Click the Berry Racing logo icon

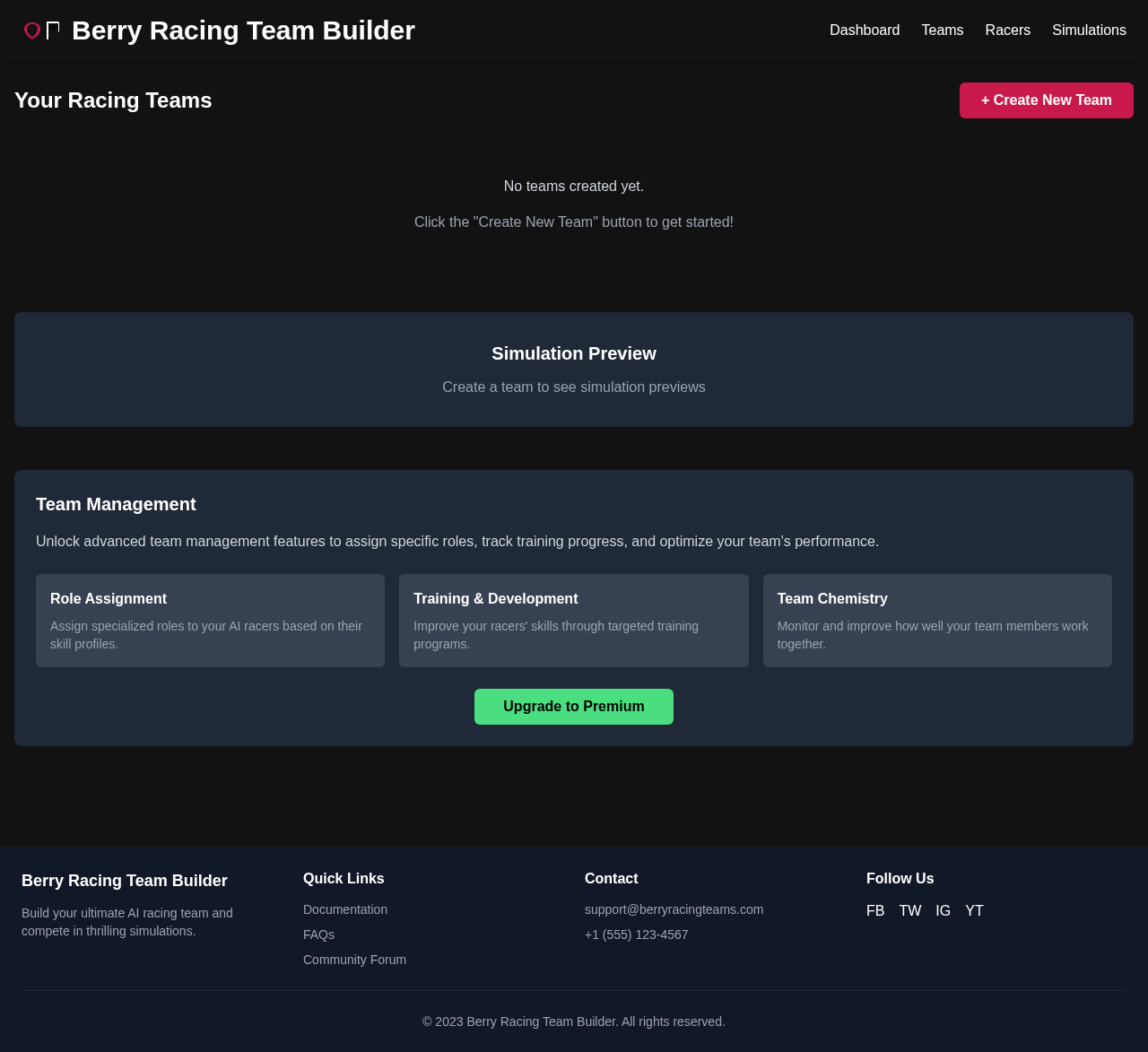click(x=40, y=28)
